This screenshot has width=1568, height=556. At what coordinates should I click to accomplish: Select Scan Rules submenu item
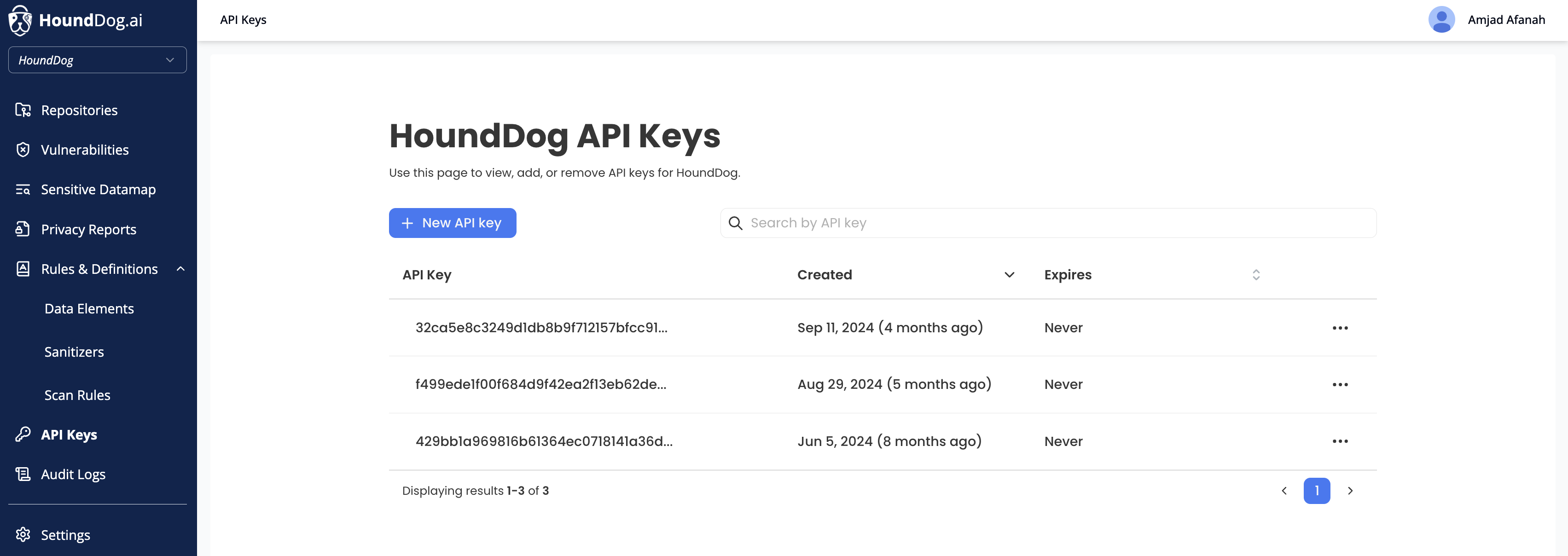coord(77,395)
